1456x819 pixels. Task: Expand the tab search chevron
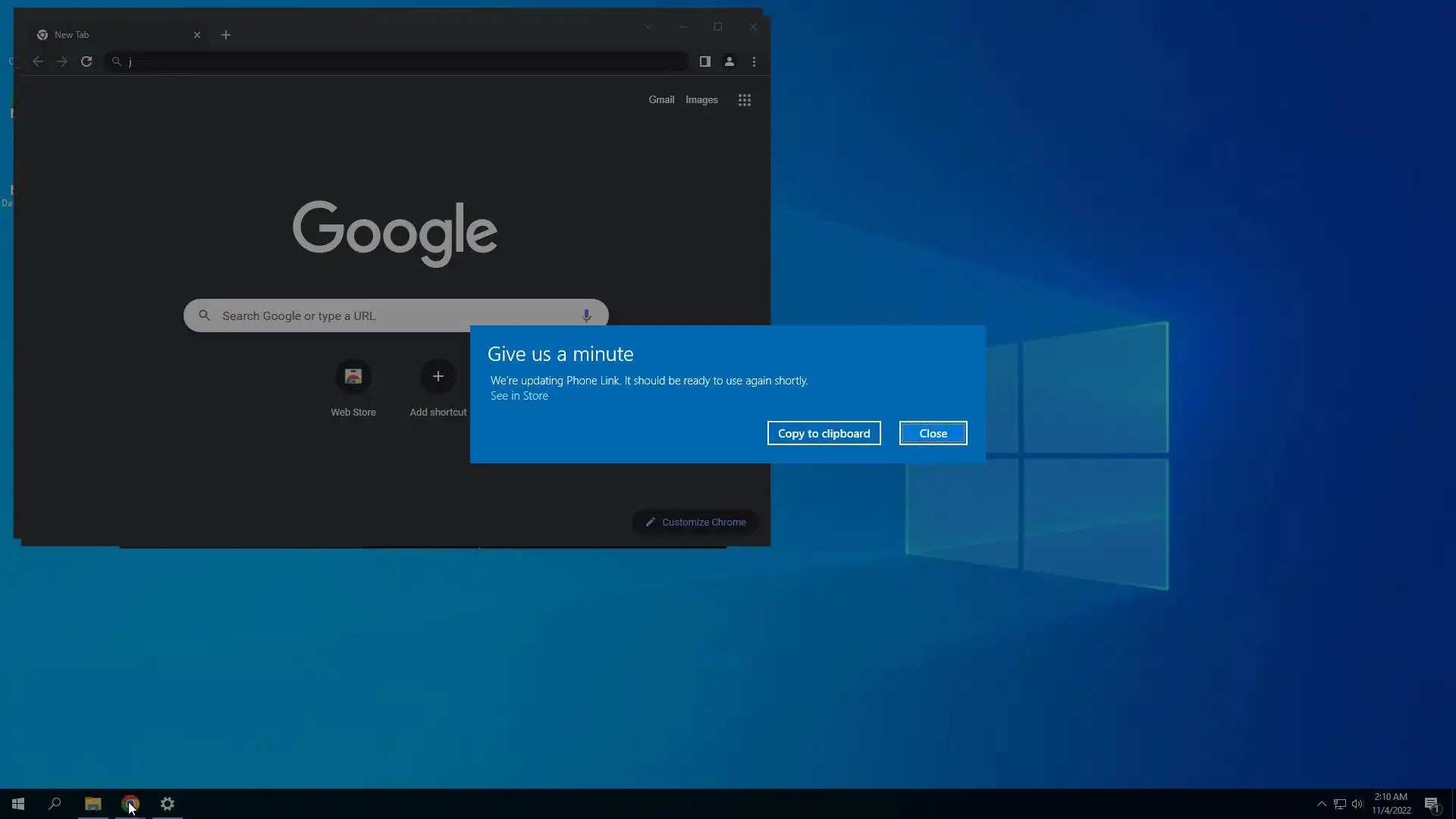coord(648,27)
